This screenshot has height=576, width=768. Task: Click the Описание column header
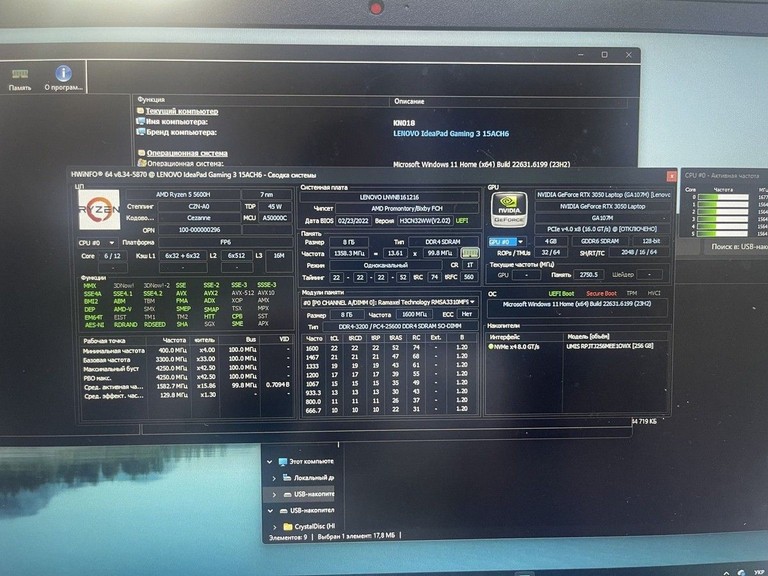[x=409, y=101]
